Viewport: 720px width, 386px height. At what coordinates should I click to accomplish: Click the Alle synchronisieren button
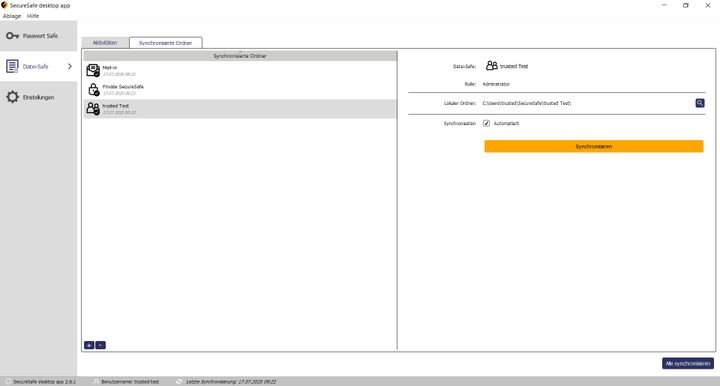click(688, 364)
